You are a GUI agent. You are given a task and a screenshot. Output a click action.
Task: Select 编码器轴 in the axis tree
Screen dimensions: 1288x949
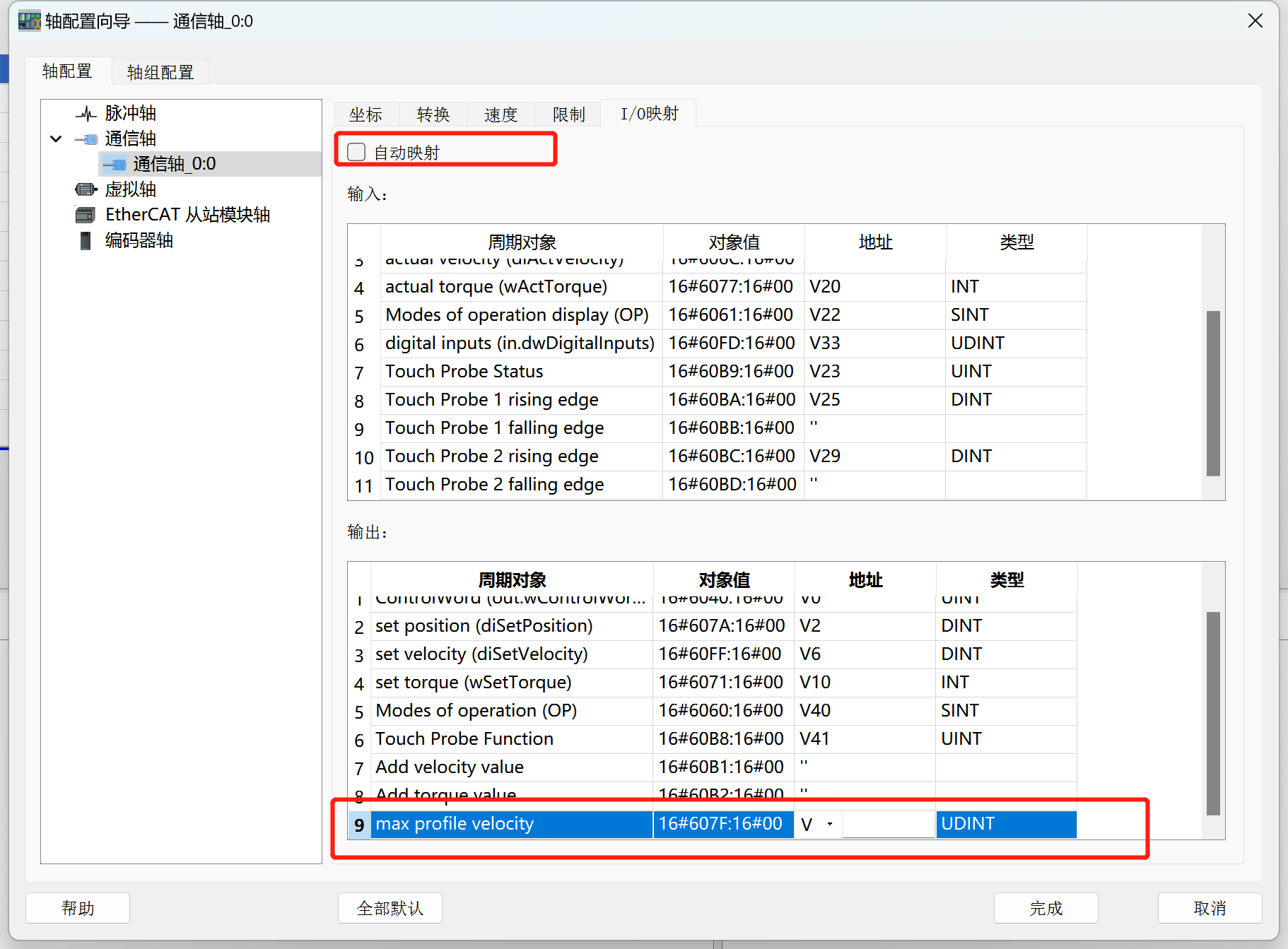pyautogui.click(x=139, y=240)
